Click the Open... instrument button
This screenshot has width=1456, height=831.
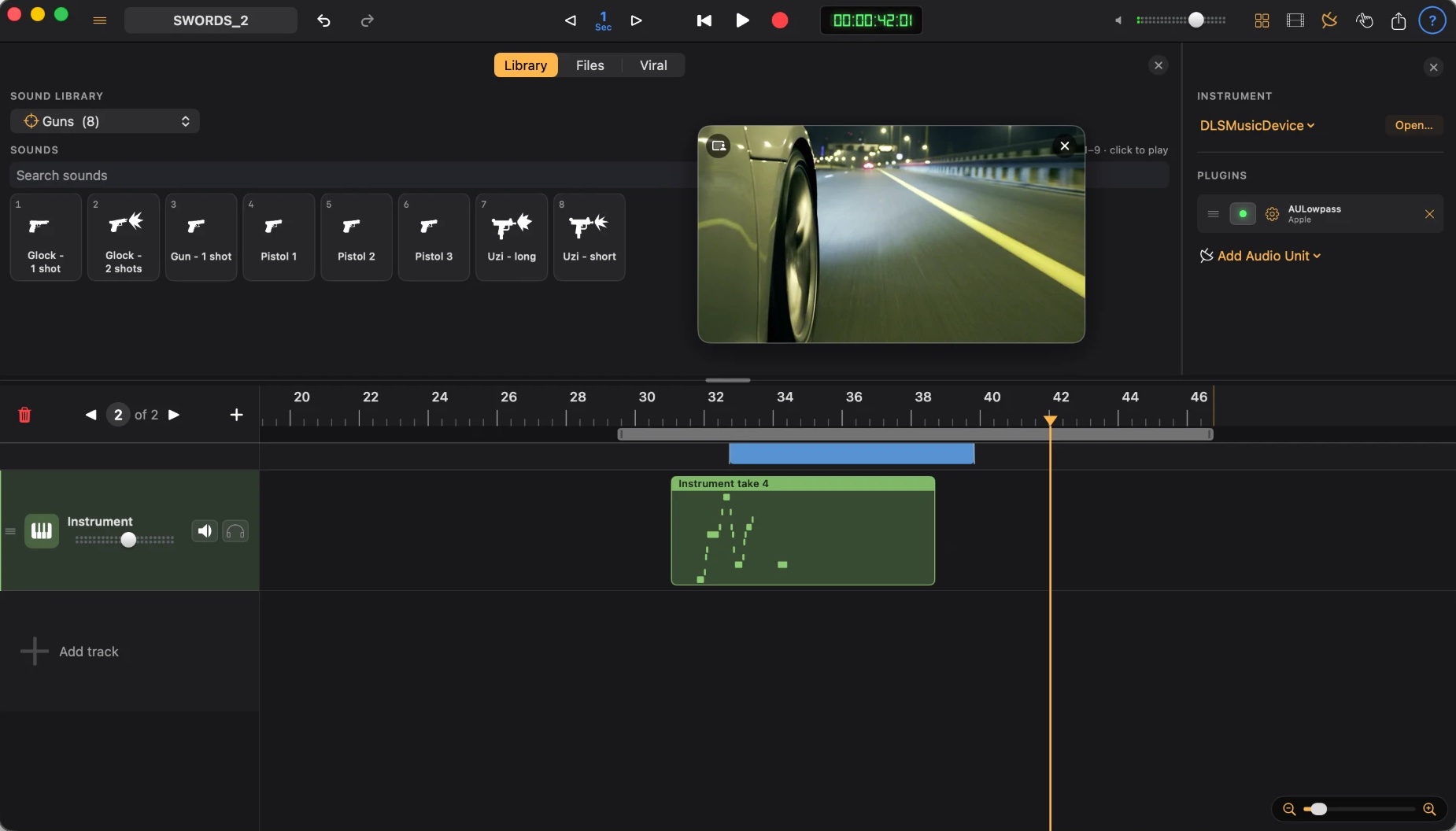point(1414,125)
